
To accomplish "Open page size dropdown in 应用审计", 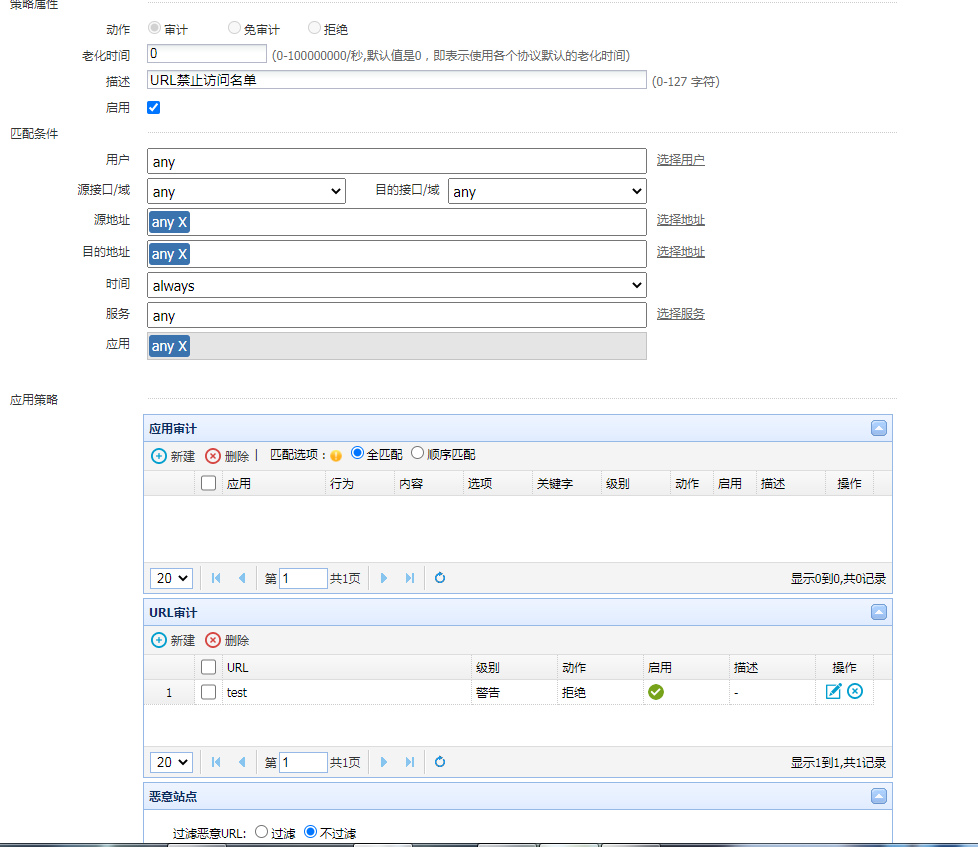I will [x=172, y=578].
